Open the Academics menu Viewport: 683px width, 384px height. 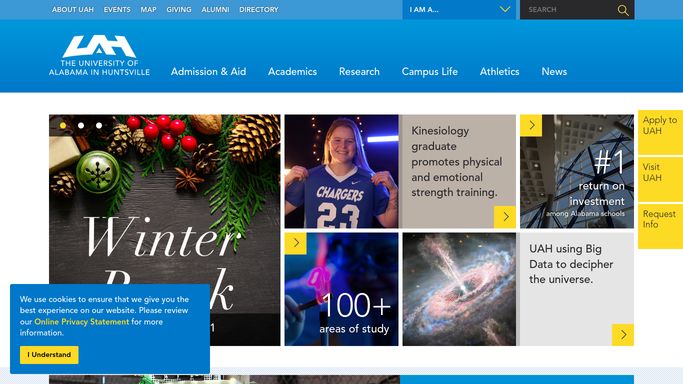coord(292,72)
